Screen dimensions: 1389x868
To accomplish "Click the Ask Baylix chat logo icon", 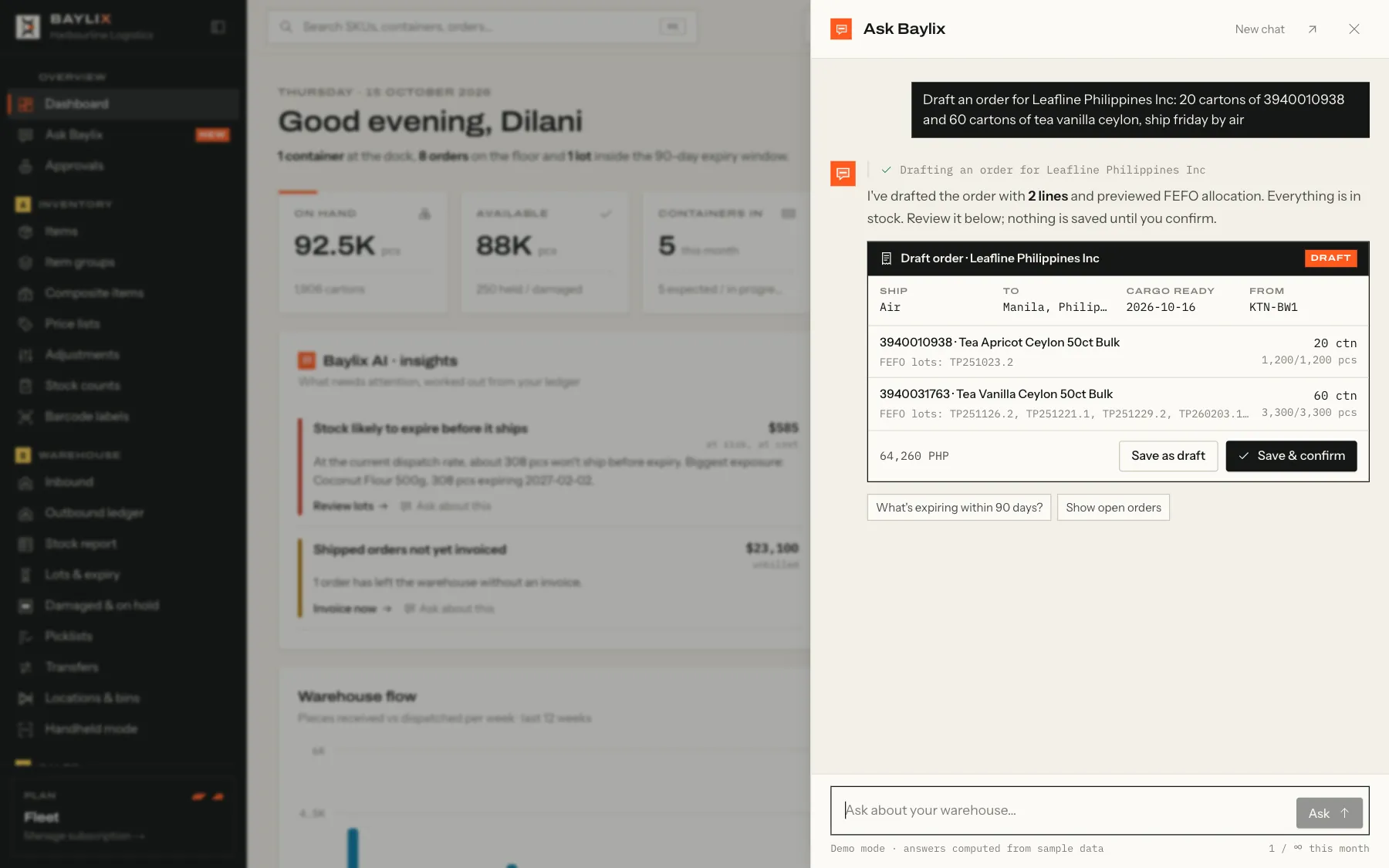I will 841,29.
